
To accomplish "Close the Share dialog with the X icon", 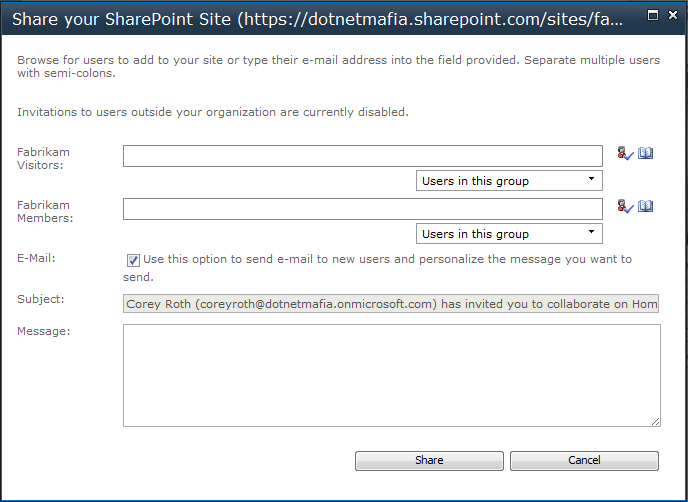I will click(673, 15).
